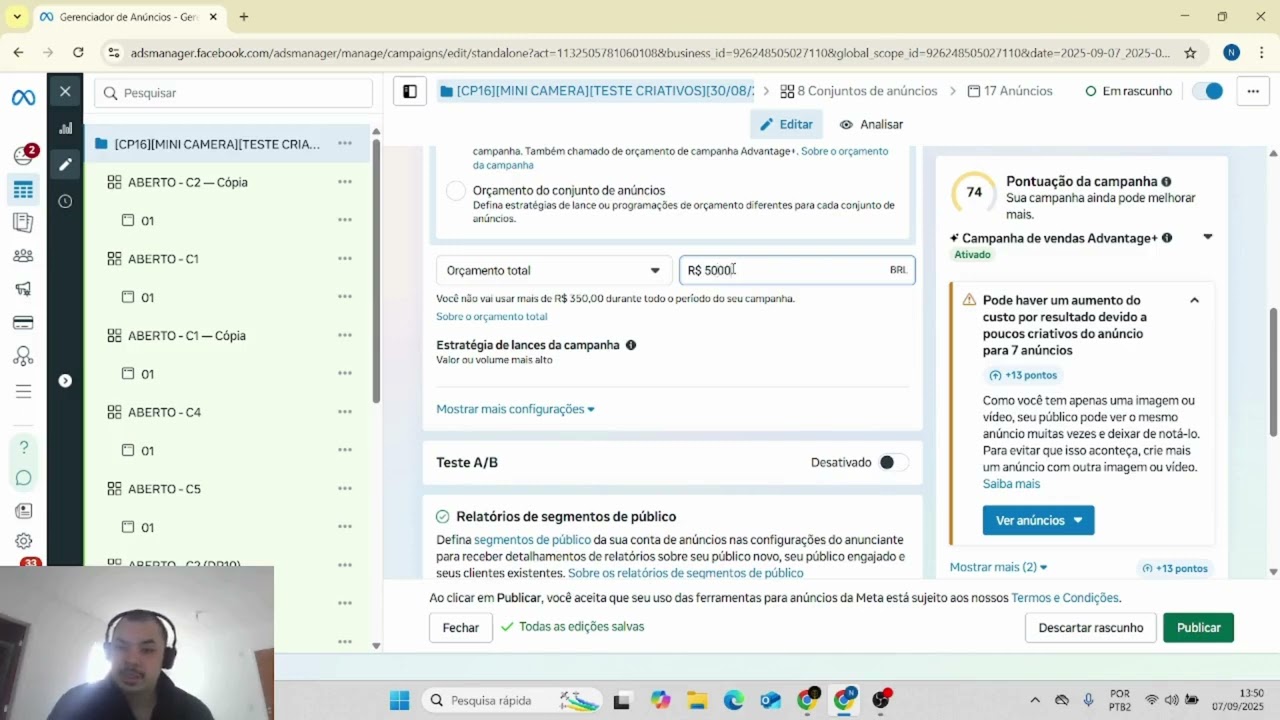
Task: Click Descartar rascunho button
Action: 1090,627
